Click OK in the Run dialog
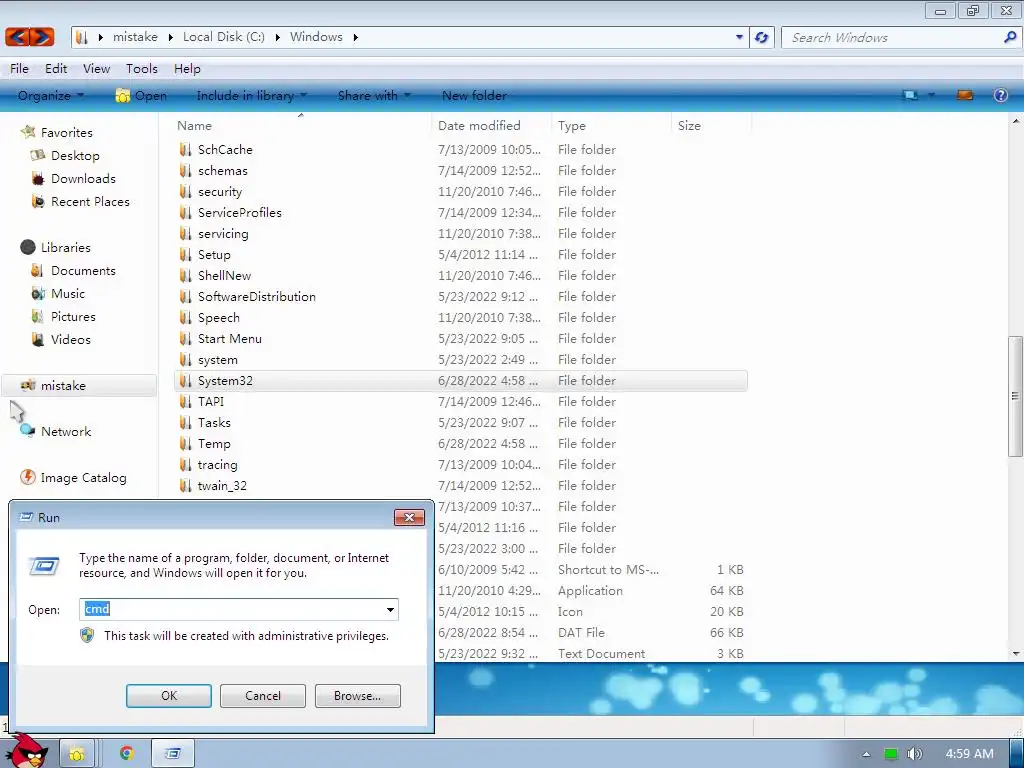This screenshot has height=768, width=1024. click(x=168, y=696)
